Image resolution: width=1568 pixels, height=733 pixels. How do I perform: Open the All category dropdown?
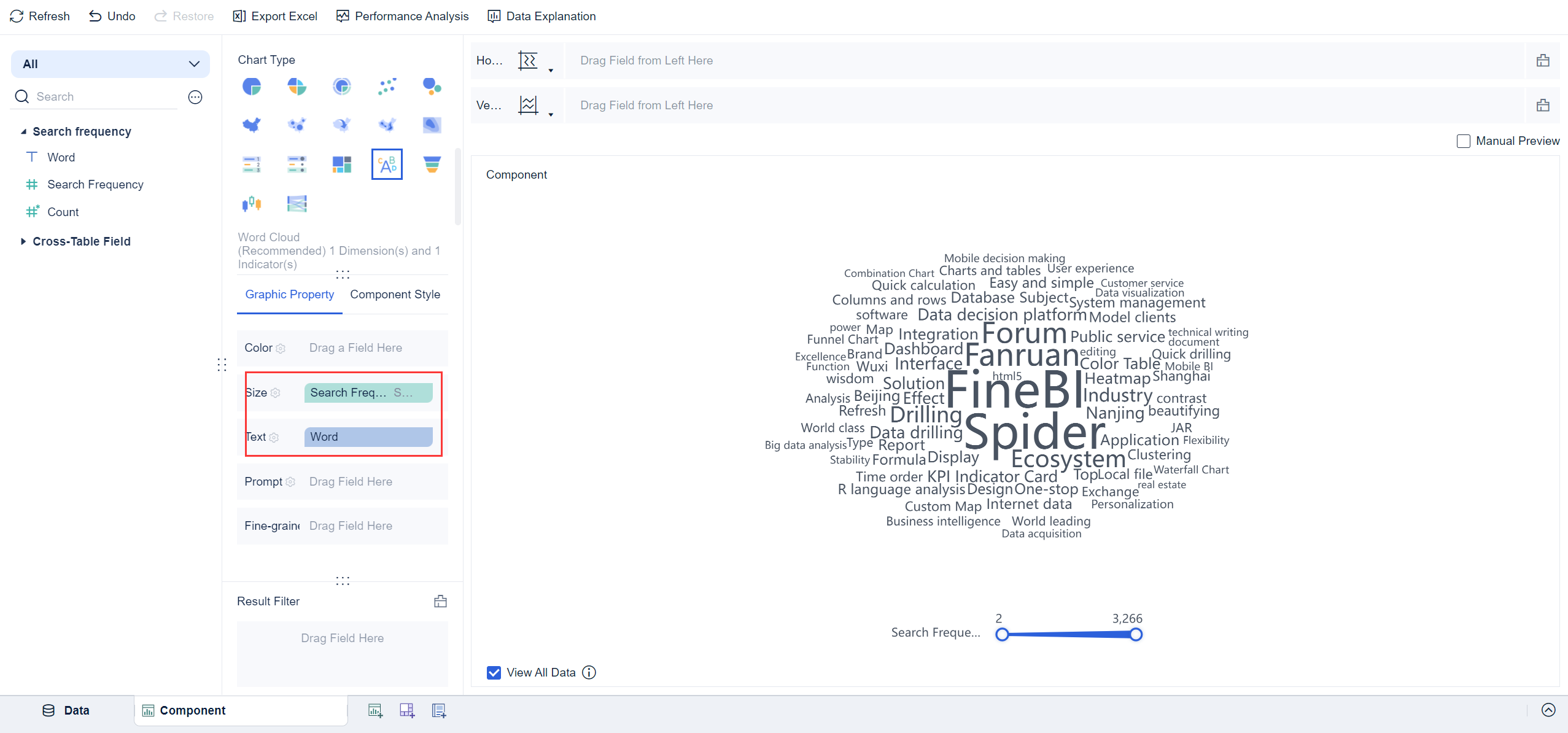(x=194, y=64)
